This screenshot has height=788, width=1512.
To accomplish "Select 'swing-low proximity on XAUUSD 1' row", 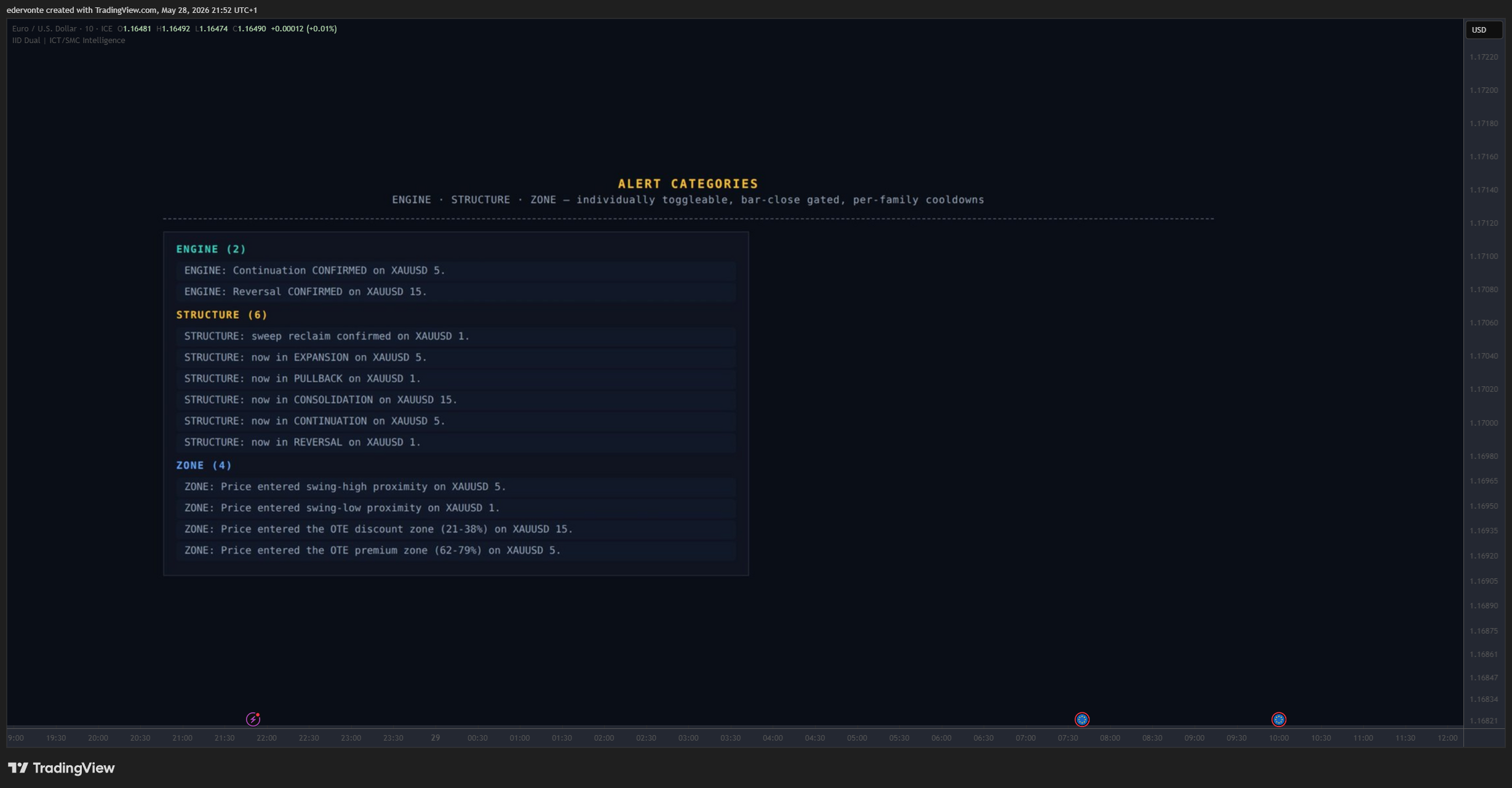I will point(456,508).
